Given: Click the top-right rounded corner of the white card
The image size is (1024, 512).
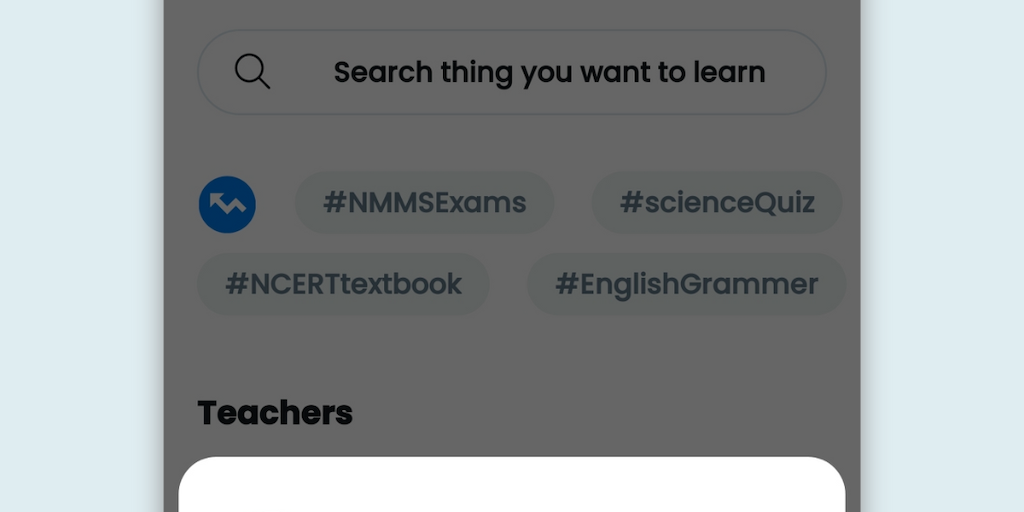Looking at the screenshot, I should tap(832, 470).
